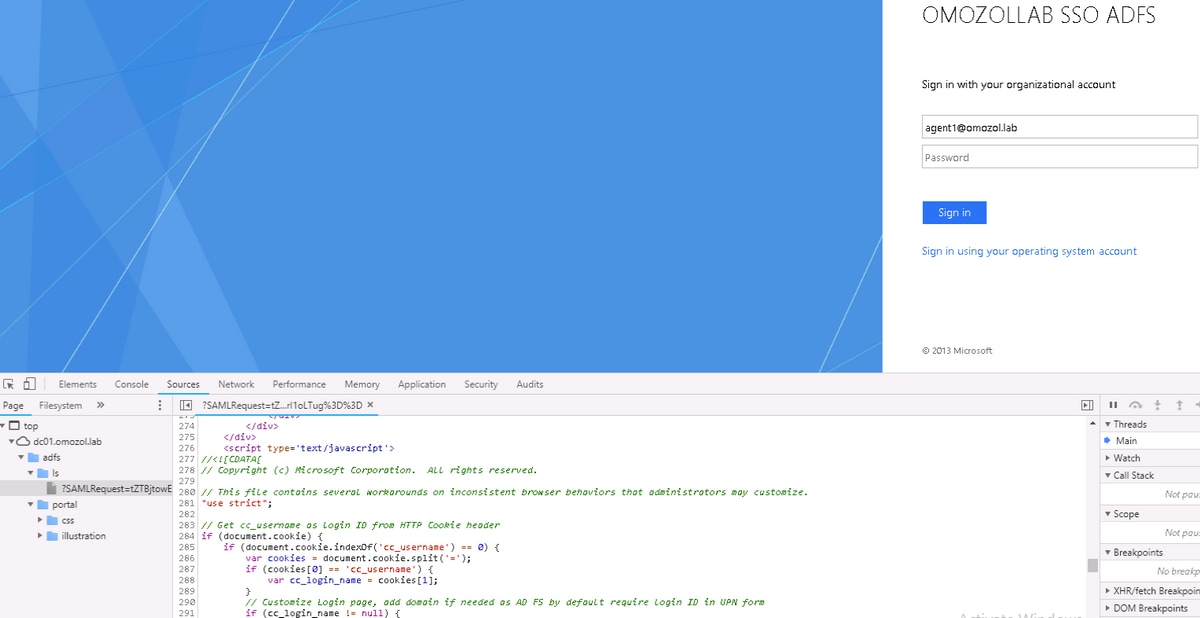Switch to the Sources tab
The width and height of the screenshot is (1200, 618).
click(x=184, y=384)
